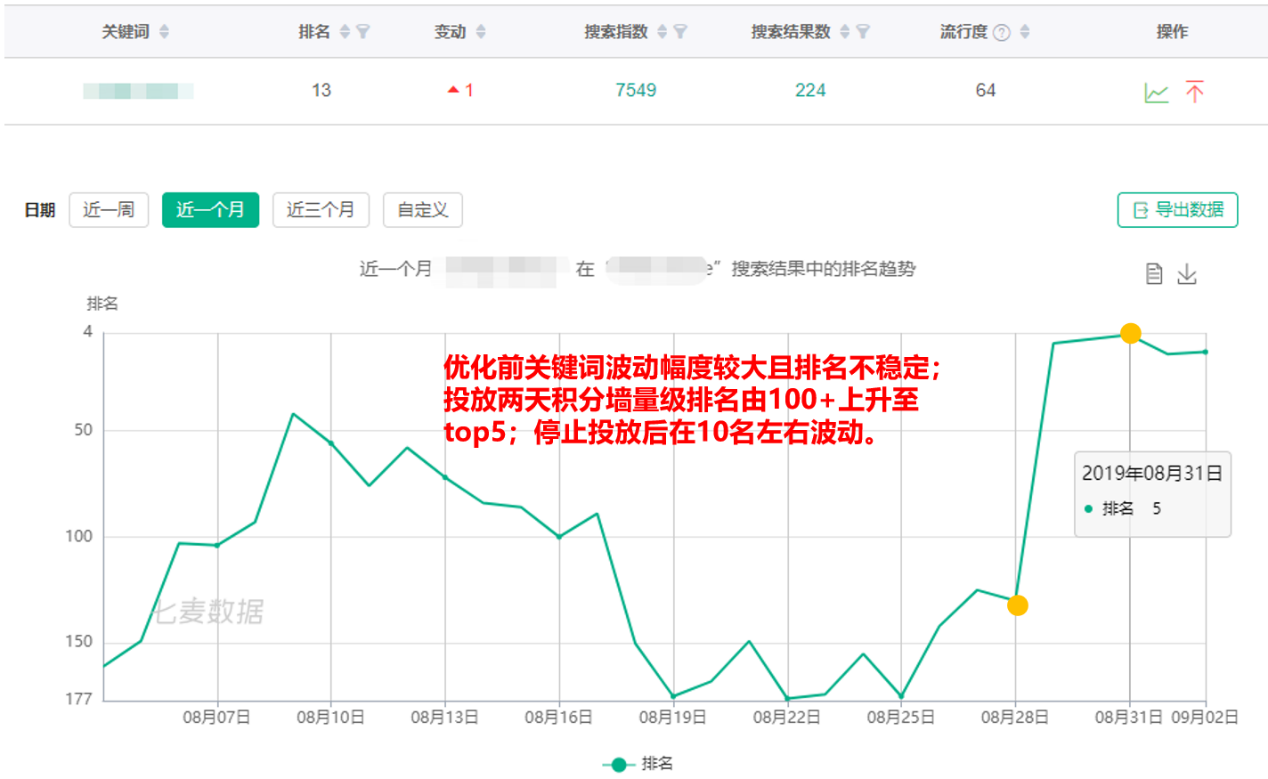Switch to 近一周 date range
Image resolution: width=1268 pixels, height=779 pixels.
108,210
